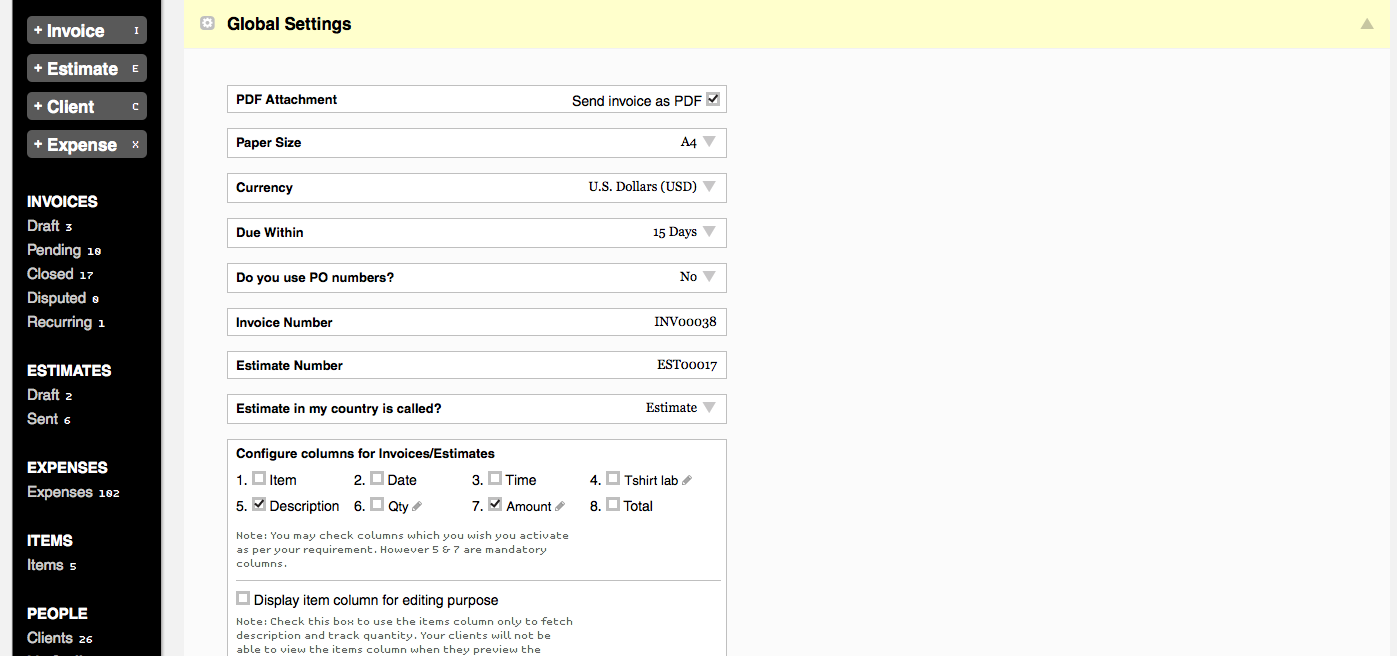The width and height of the screenshot is (1397, 656).
Task: Toggle Send invoice as PDF checkbox
Action: (x=713, y=99)
